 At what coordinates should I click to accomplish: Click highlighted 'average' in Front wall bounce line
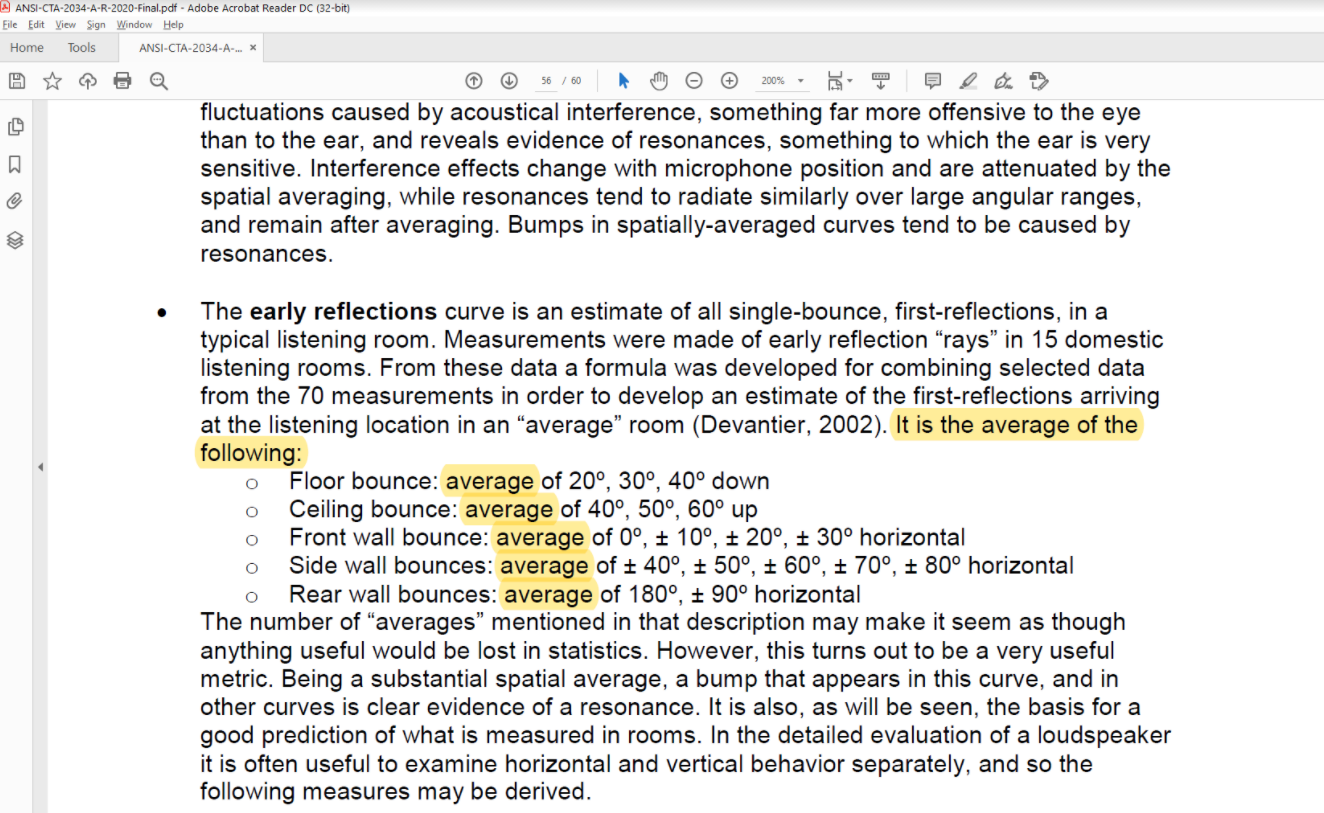click(540, 537)
